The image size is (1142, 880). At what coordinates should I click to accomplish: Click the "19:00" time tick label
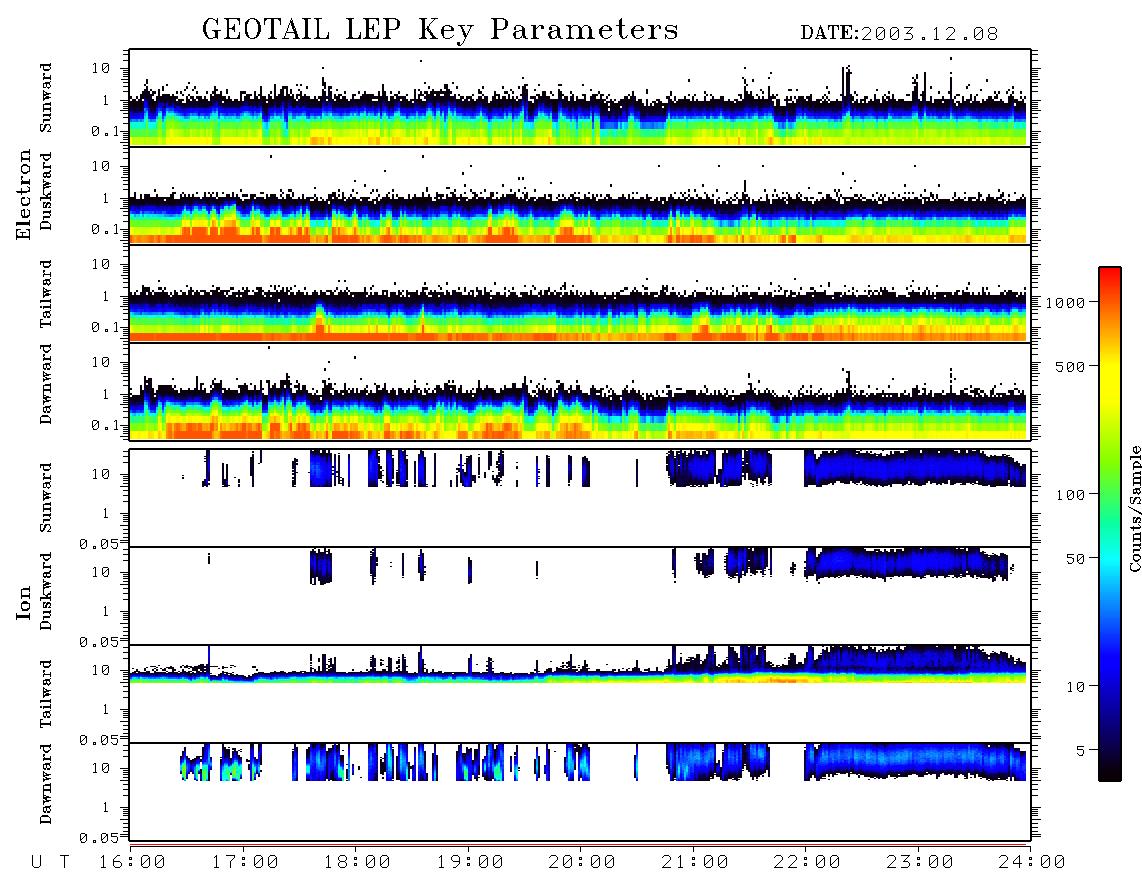click(470, 862)
